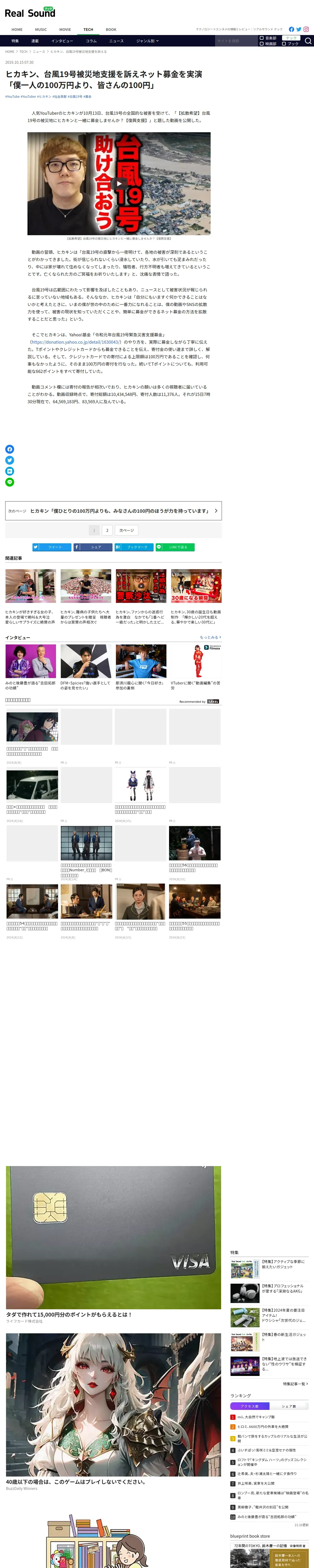
Task: Open Real Sound's Instagram page in header
Action: (x=306, y=29)
